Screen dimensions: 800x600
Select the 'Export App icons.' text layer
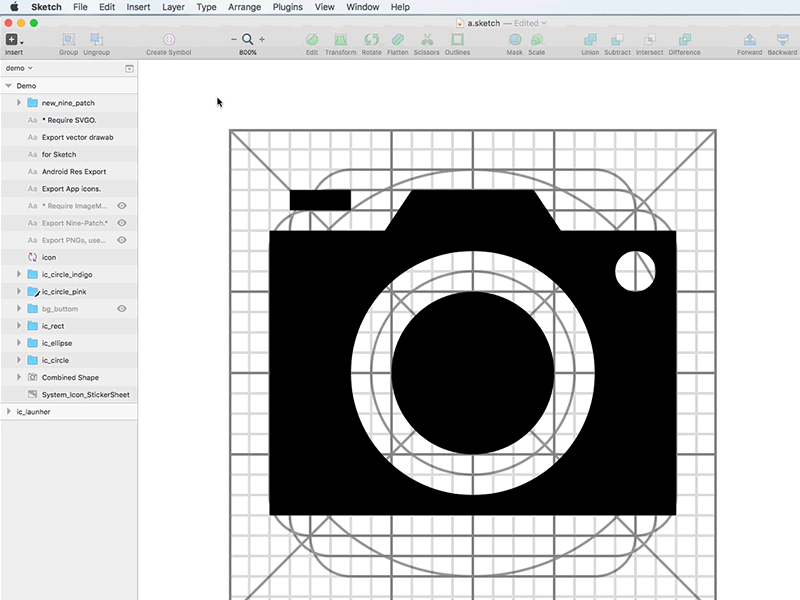(69, 189)
